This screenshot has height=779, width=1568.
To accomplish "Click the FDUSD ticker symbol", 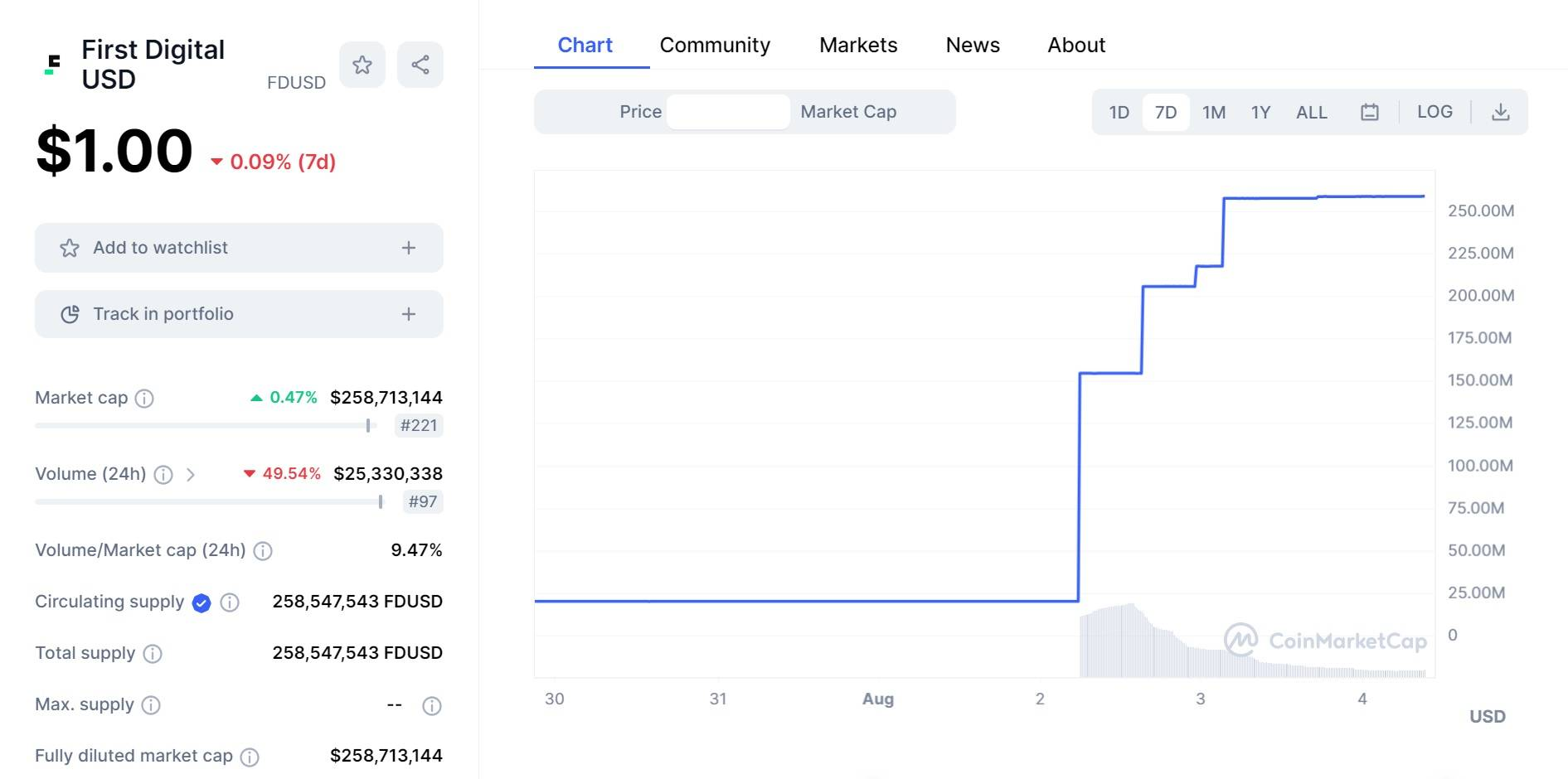I will [x=296, y=83].
